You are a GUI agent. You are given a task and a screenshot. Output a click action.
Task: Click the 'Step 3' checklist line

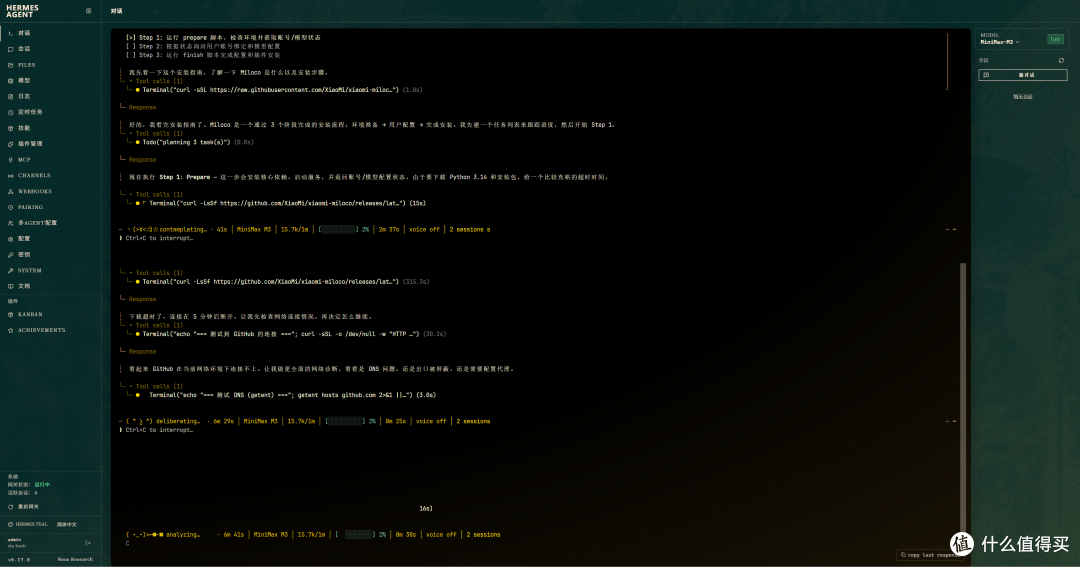[x=202, y=55]
